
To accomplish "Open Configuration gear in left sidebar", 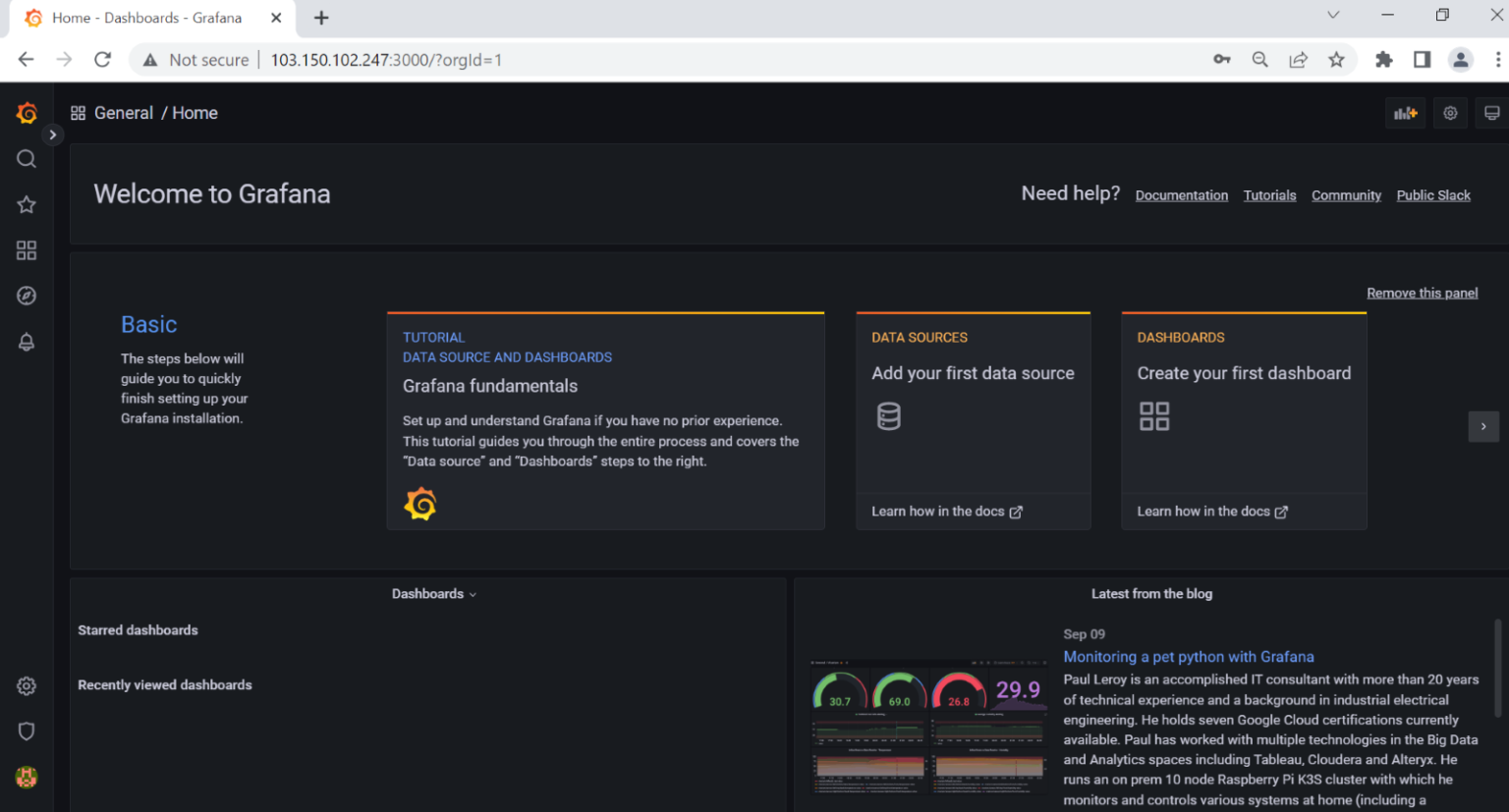I will (27, 686).
